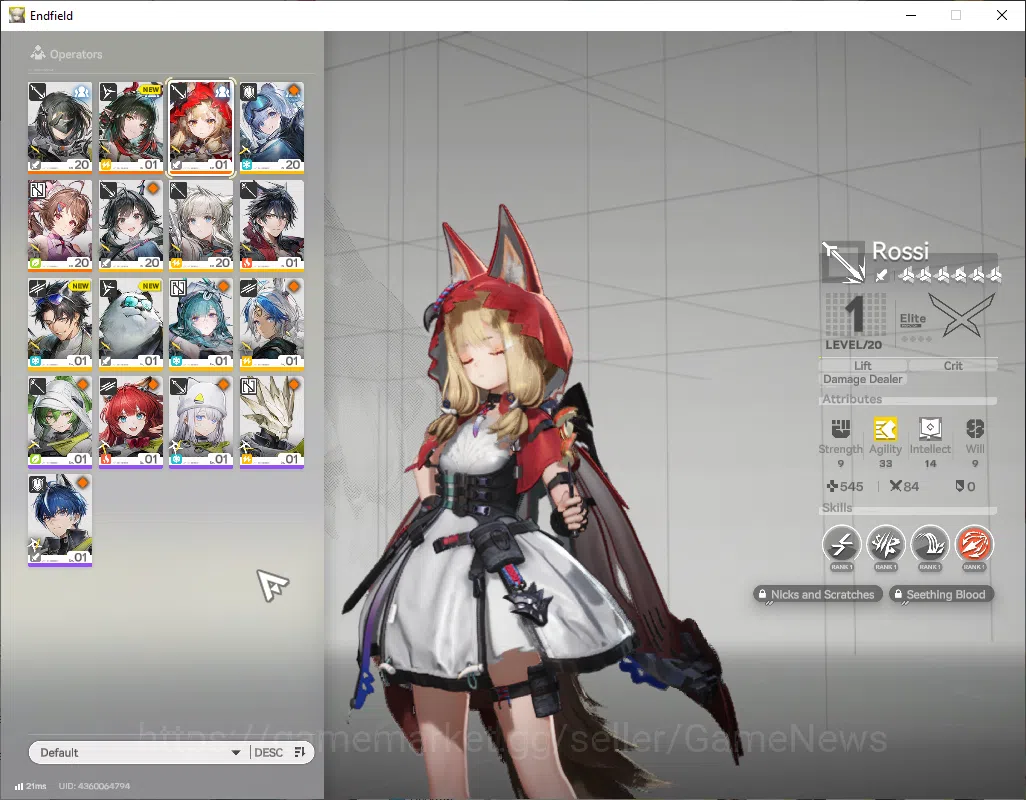Select the panda operator card
The width and height of the screenshot is (1026, 800).
(x=130, y=324)
